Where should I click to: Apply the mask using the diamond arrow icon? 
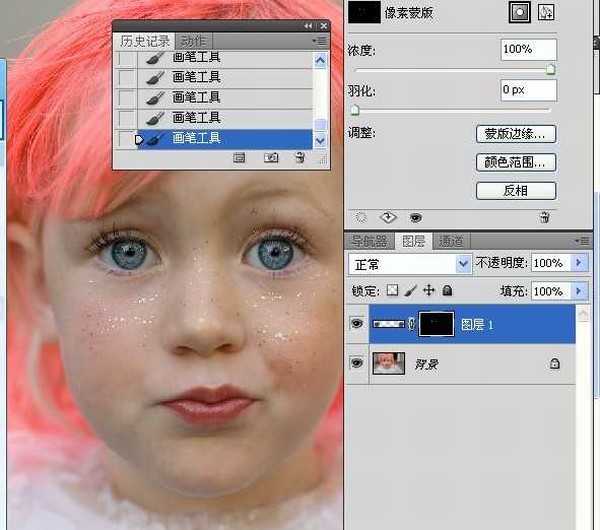click(x=388, y=218)
